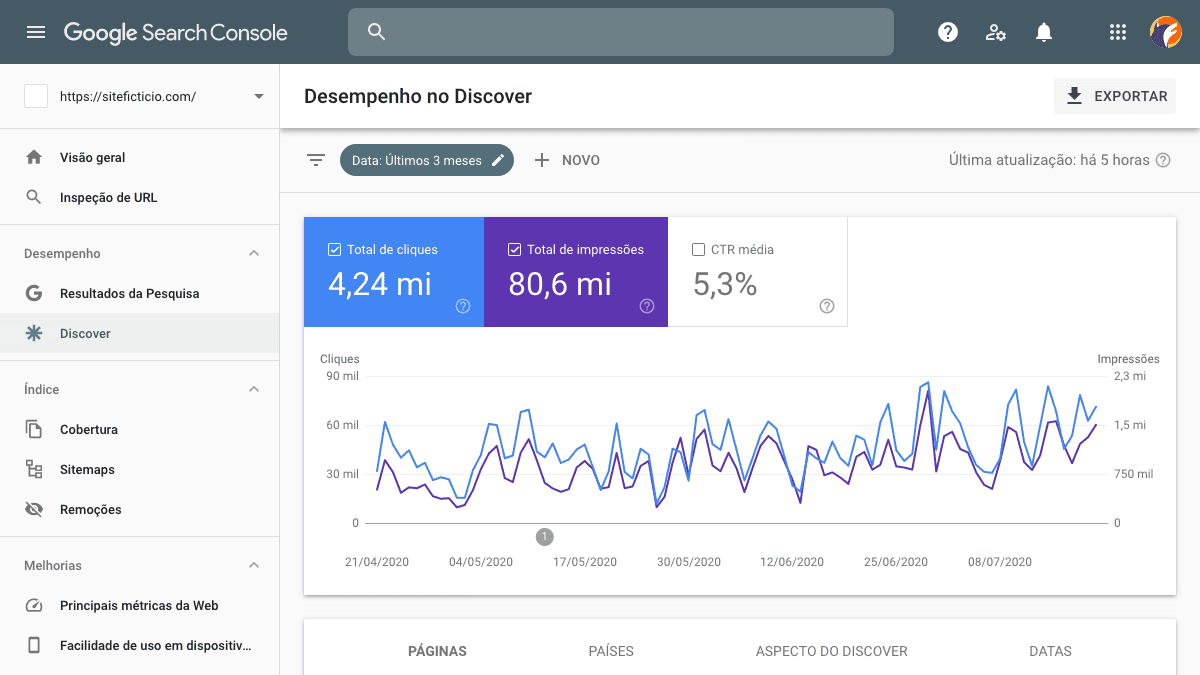Click the Visão geral home icon
This screenshot has width=1200, height=675.
(x=34, y=157)
